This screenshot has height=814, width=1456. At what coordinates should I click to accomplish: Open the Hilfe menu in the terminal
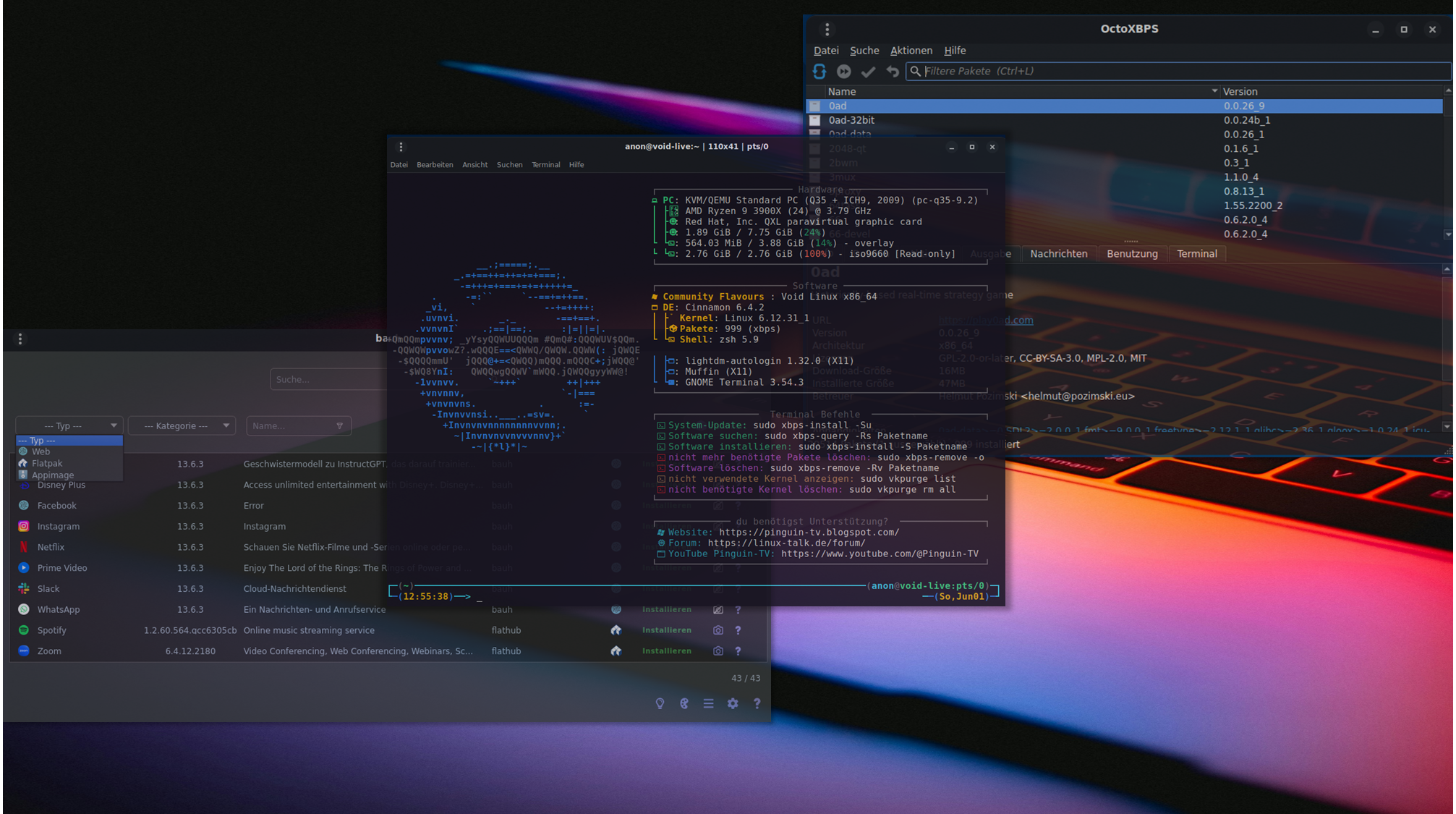point(576,165)
